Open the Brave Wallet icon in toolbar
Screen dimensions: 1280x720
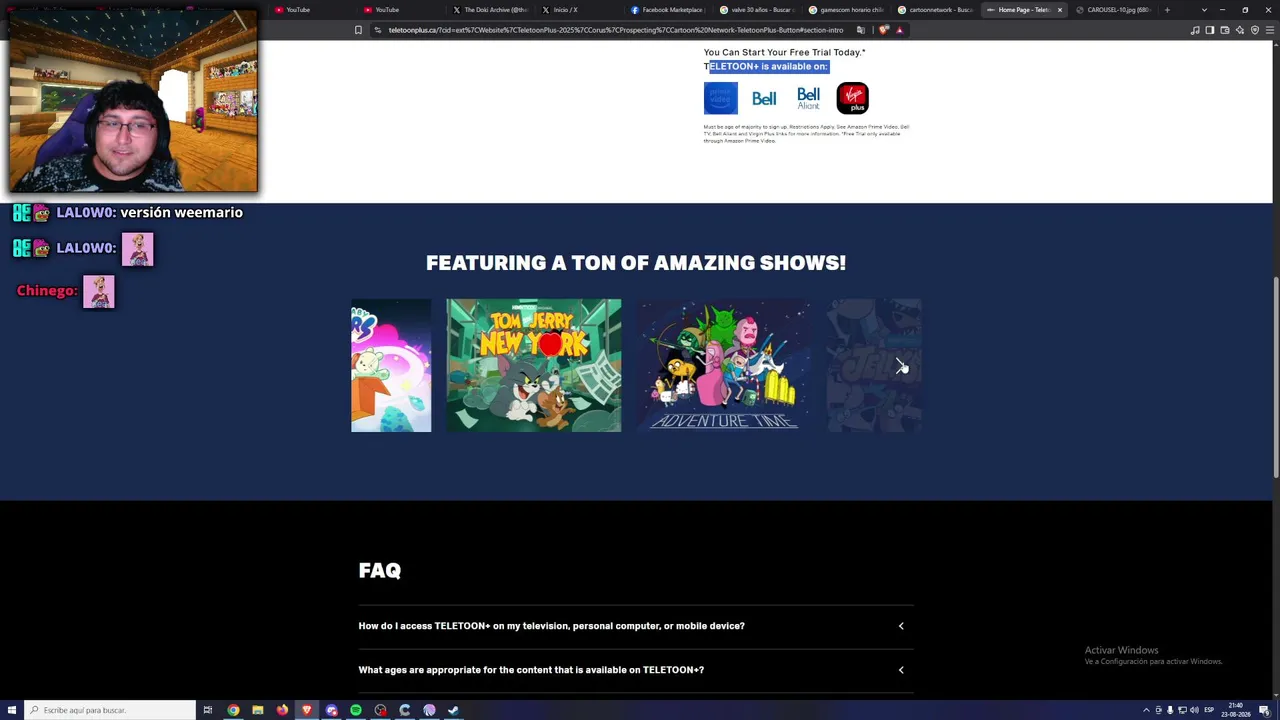click(x=1224, y=30)
